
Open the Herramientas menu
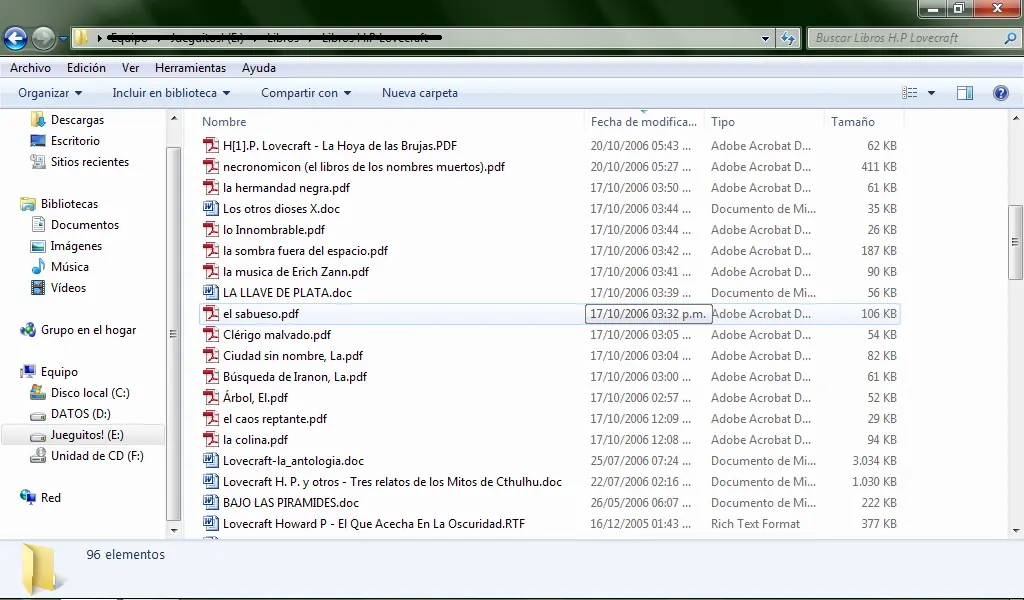pyautogui.click(x=191, y=68)
